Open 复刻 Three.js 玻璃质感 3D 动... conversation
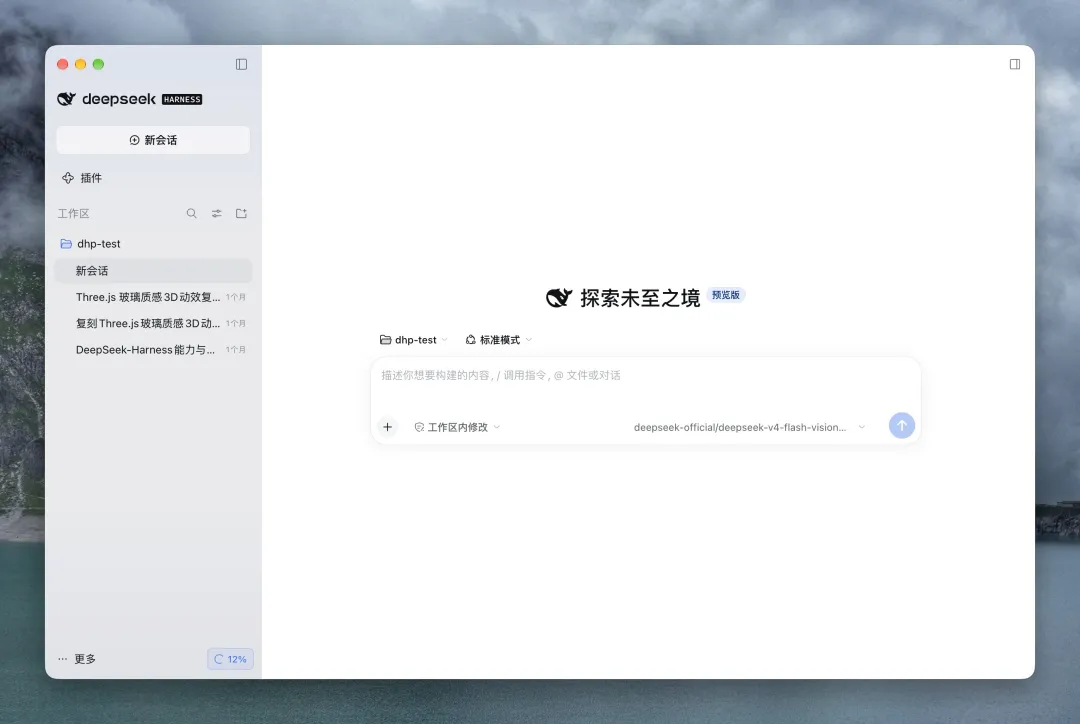Viewport: 1080px width, 724px height. (x=153, y=323)
